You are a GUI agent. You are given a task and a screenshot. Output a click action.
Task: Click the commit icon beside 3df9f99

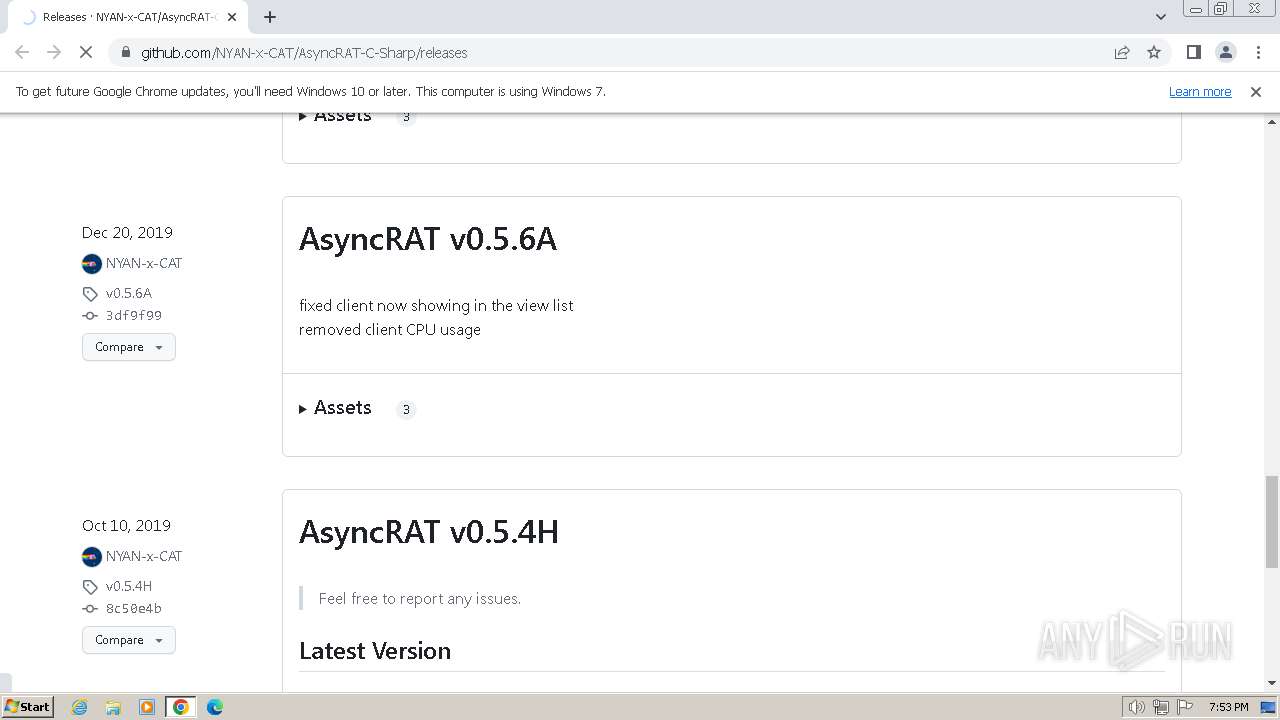tap(90, 315)
